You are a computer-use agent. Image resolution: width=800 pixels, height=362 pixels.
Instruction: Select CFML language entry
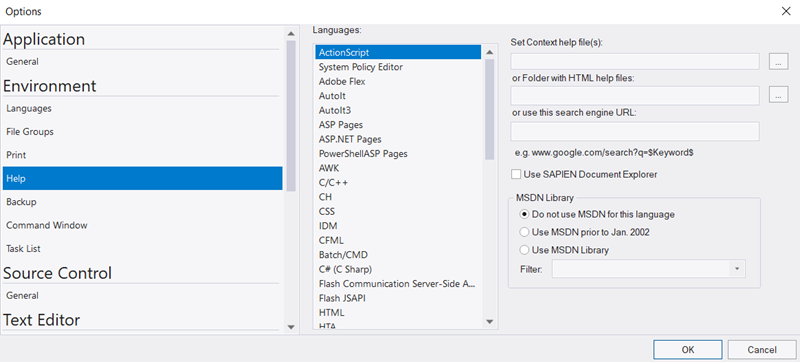398,240
